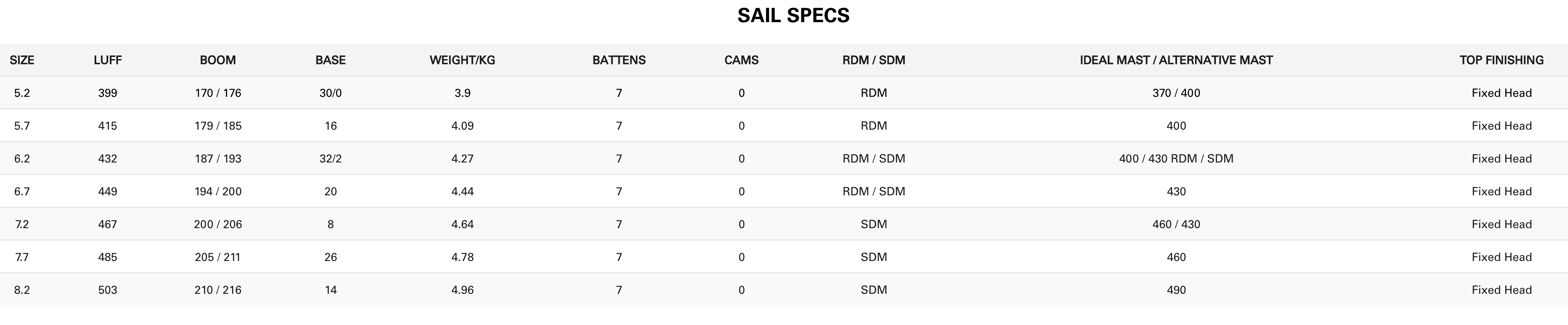Click the SAIL SPECS heading

point(793,15)
